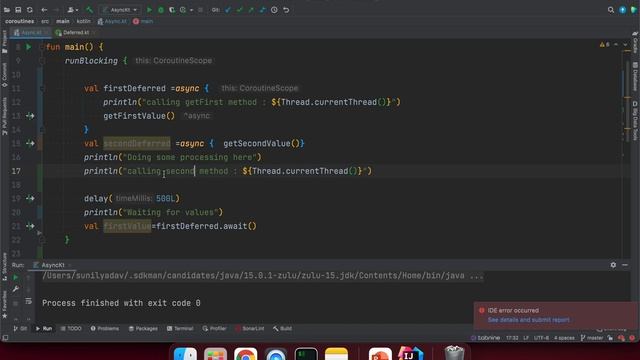Image resolution: width=640 pixels, height=360 pixels.
Task: Click the suspend call gutter icon on getFirstValue line
Action: 30,116
